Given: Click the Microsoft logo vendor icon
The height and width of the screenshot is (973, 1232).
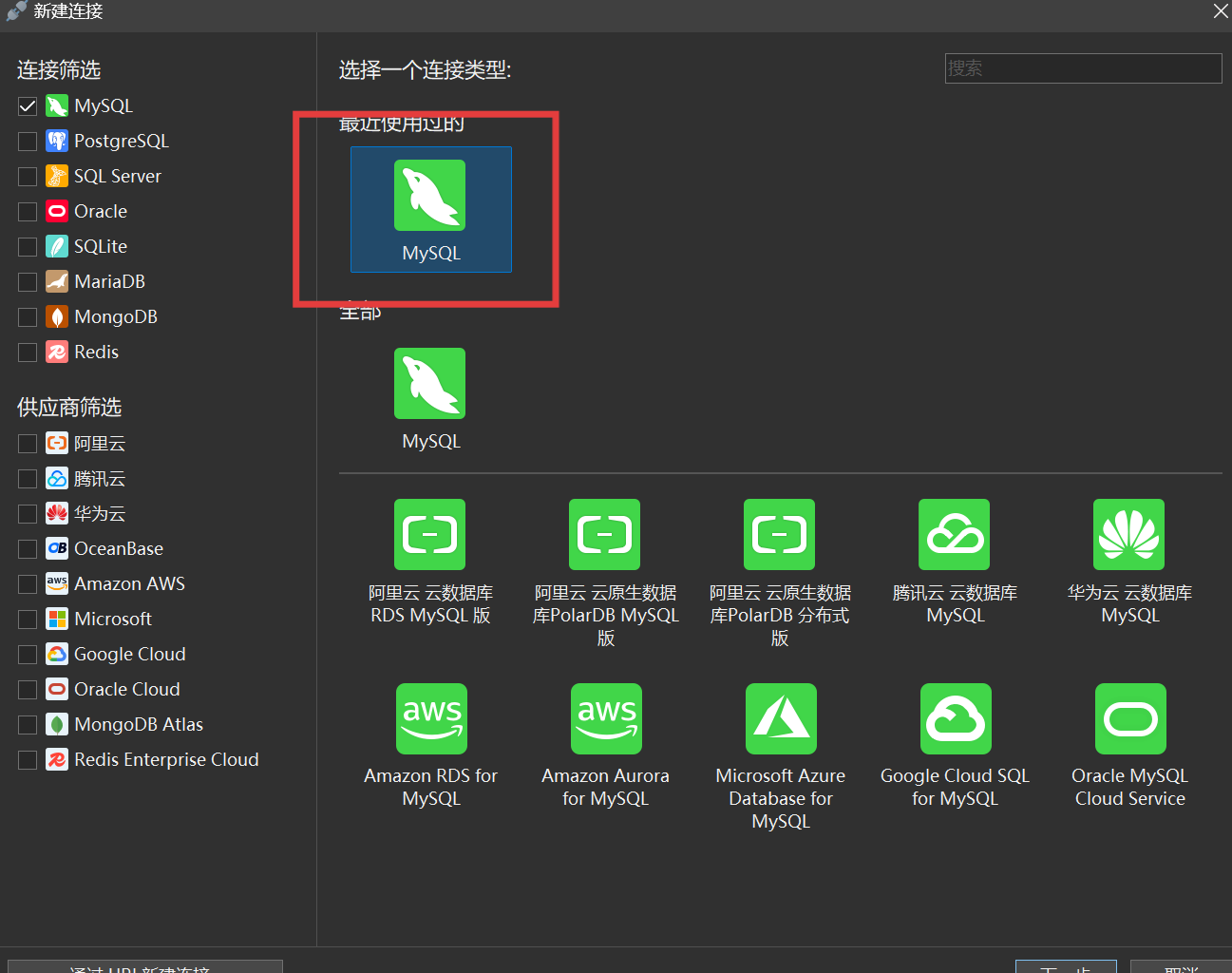Looking at the screenshot, I should click(x=57, y=619).
